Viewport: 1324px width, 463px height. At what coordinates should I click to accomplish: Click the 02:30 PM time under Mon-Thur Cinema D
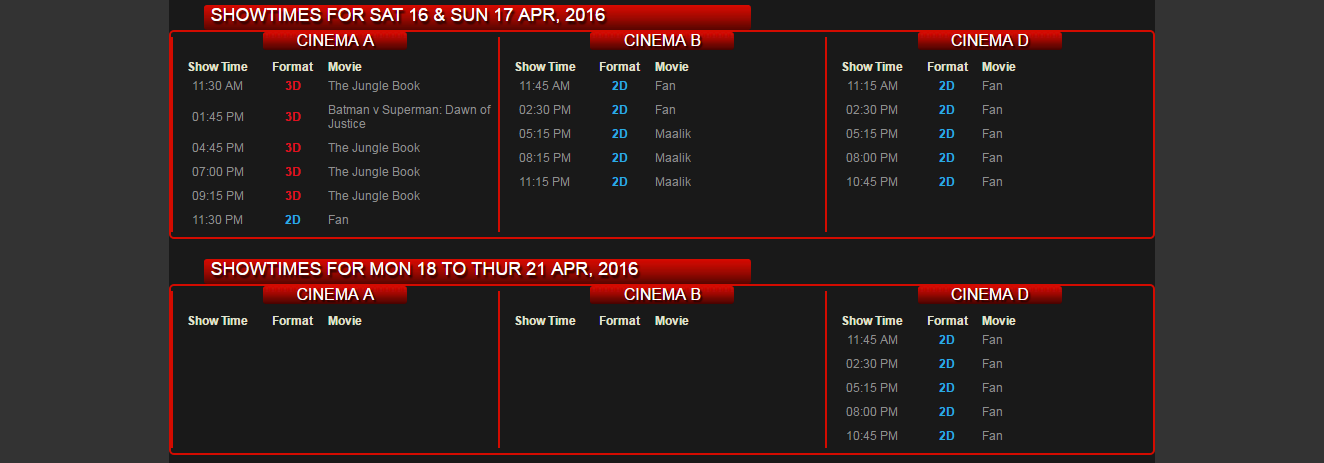click(872, 364)
